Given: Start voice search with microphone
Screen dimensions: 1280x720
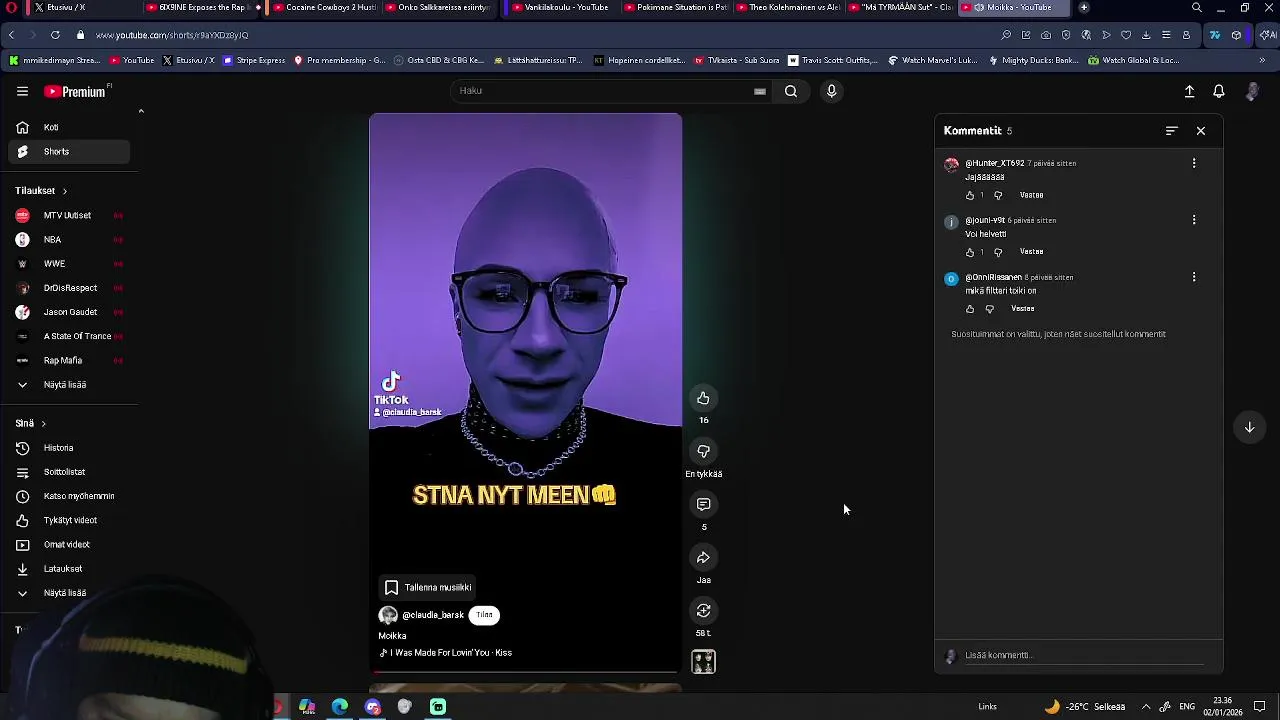Looking at the screenshot, I should click(831, 91).
